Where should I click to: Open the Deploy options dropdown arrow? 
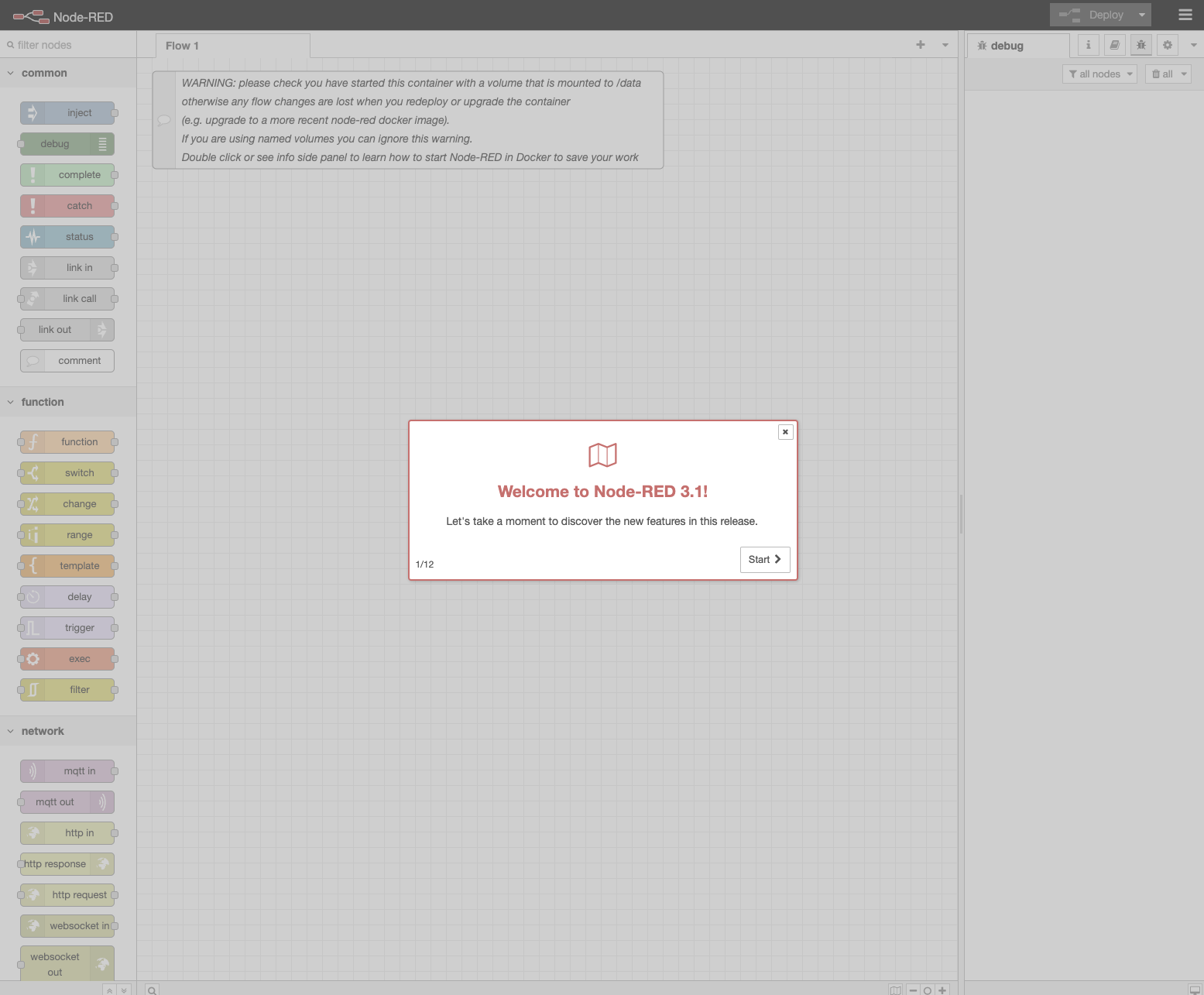pos(1141,15)
